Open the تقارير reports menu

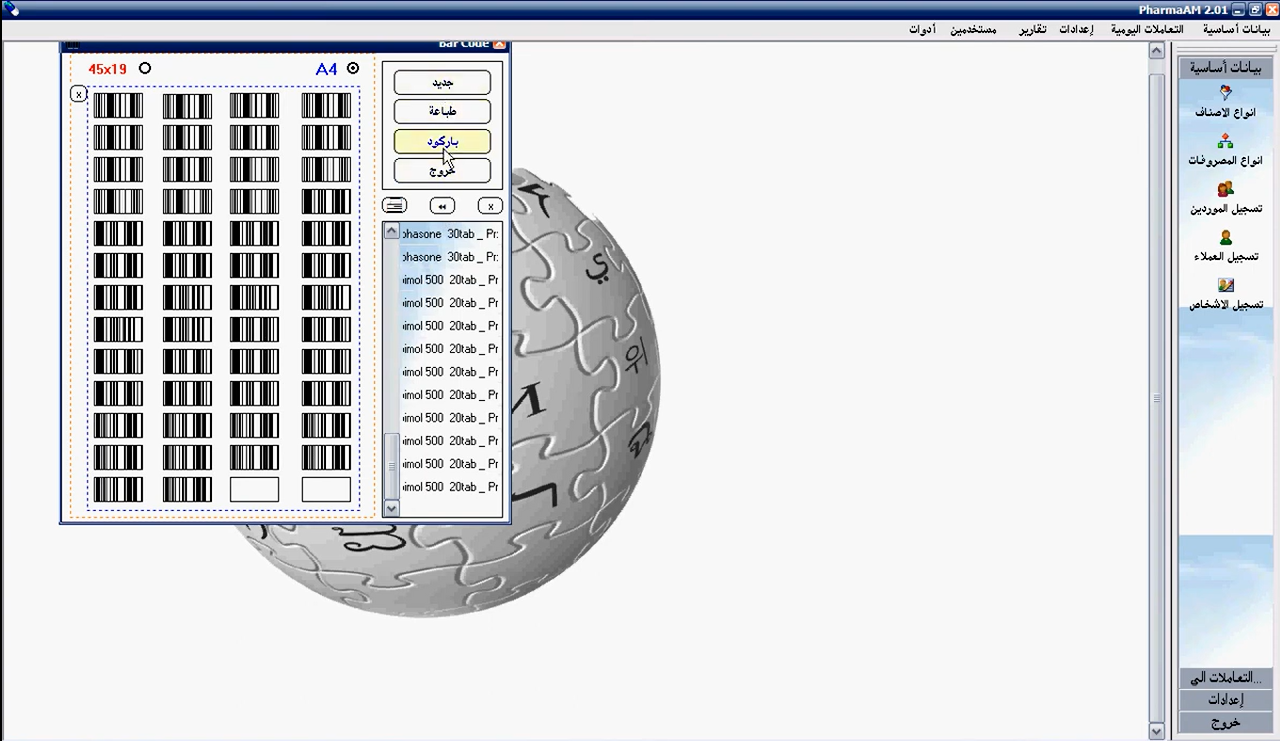point(1033,30)
